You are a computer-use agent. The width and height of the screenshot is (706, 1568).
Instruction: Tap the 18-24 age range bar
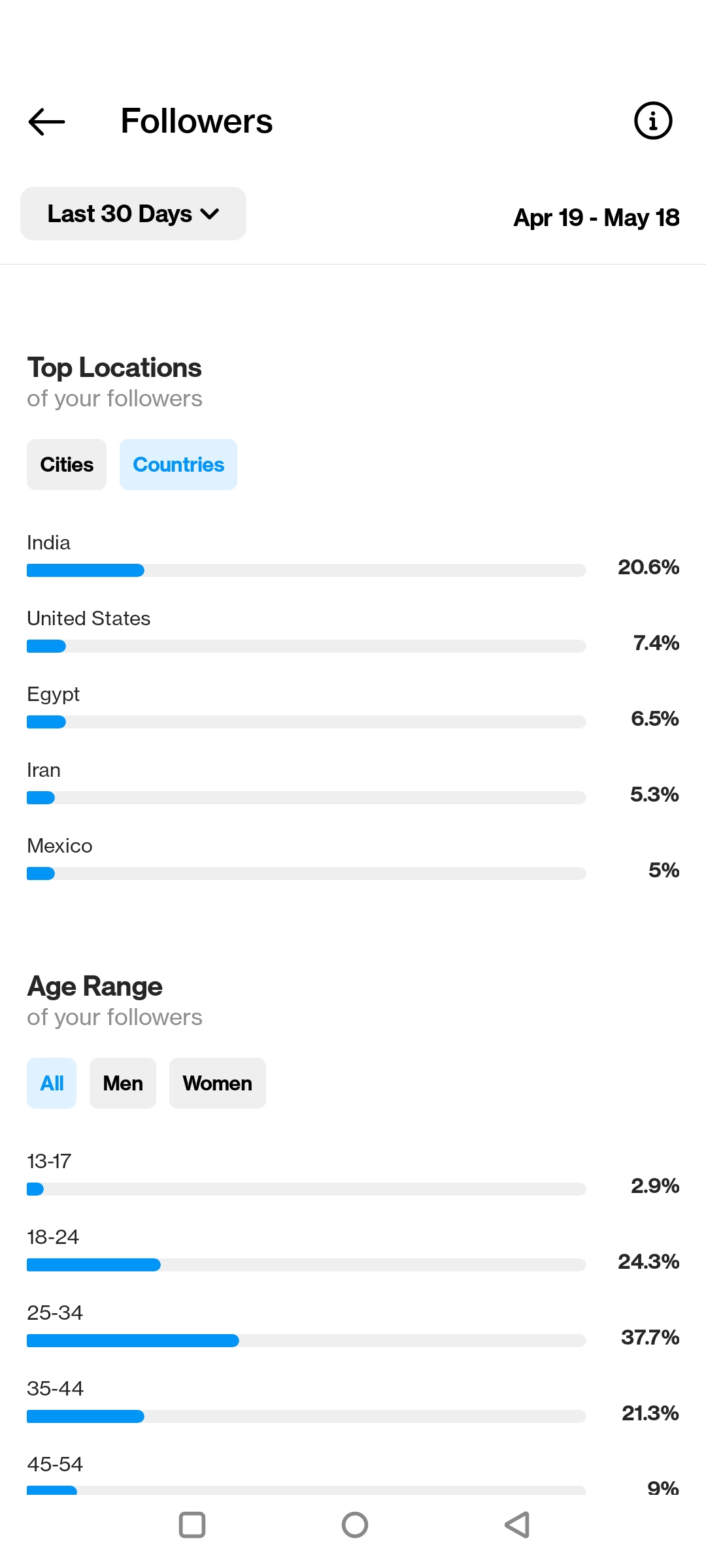tap(307, 1265)
